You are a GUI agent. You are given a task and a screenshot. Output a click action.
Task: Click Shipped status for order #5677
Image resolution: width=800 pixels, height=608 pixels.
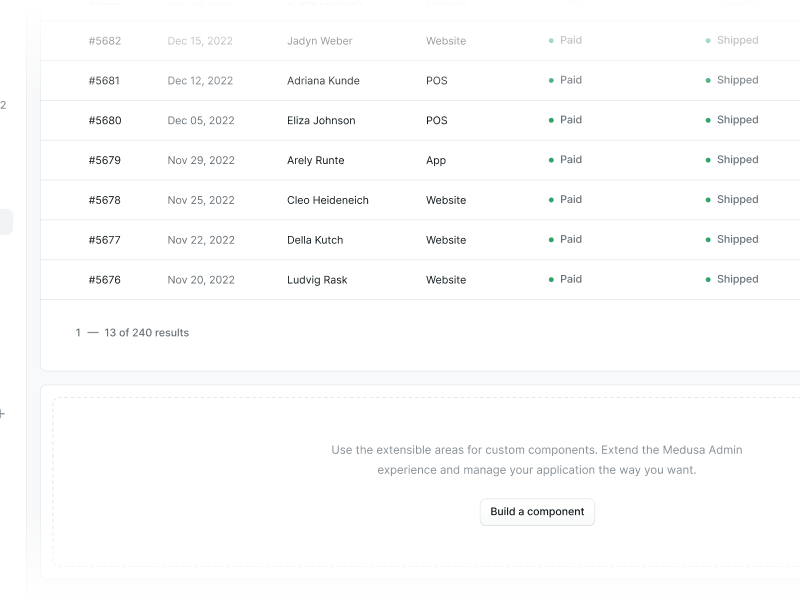[x=732, y=239]
